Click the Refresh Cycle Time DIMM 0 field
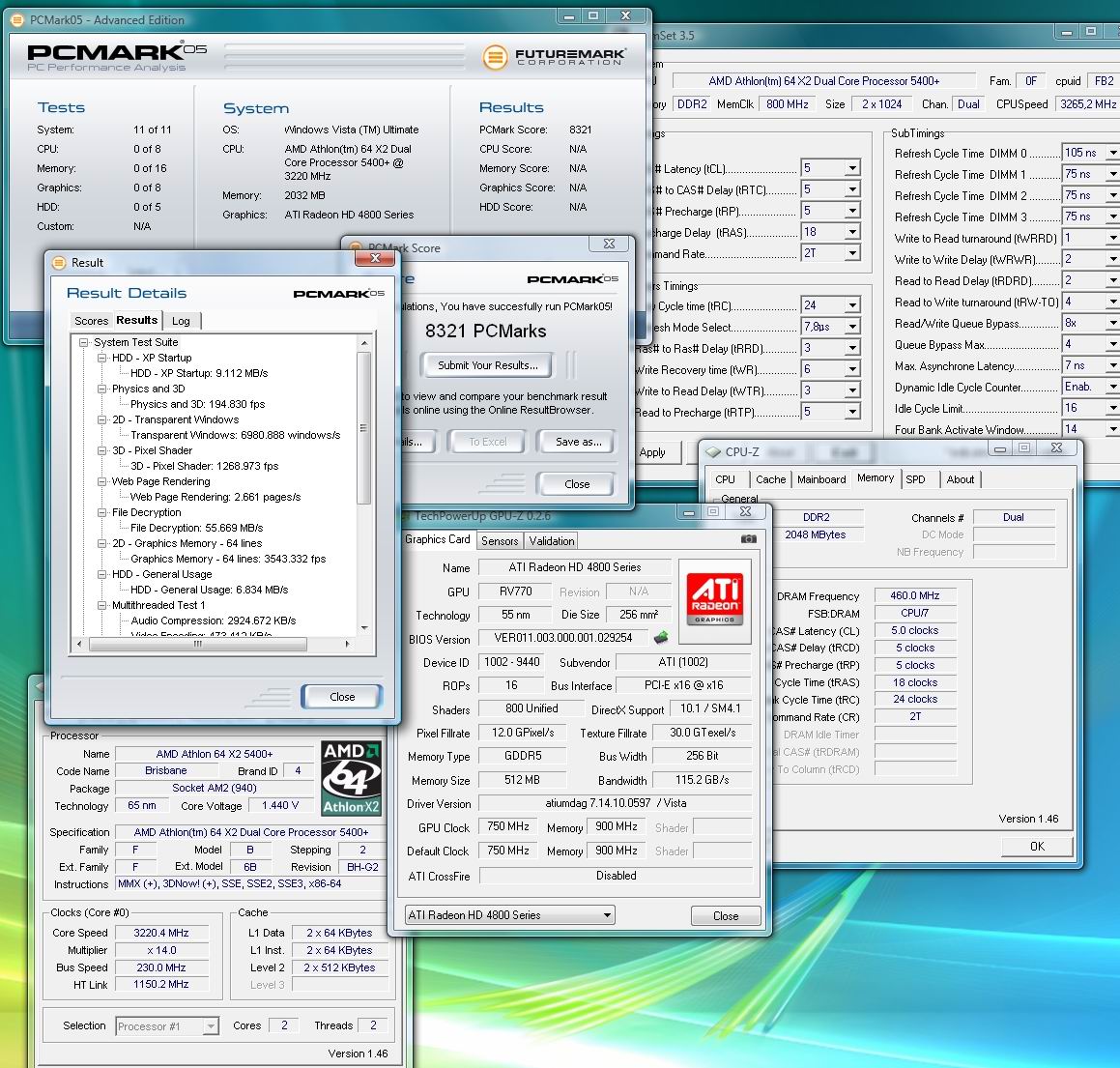The width and height of the screenshot is (1120, 1068). click(x=1091, y=153)
